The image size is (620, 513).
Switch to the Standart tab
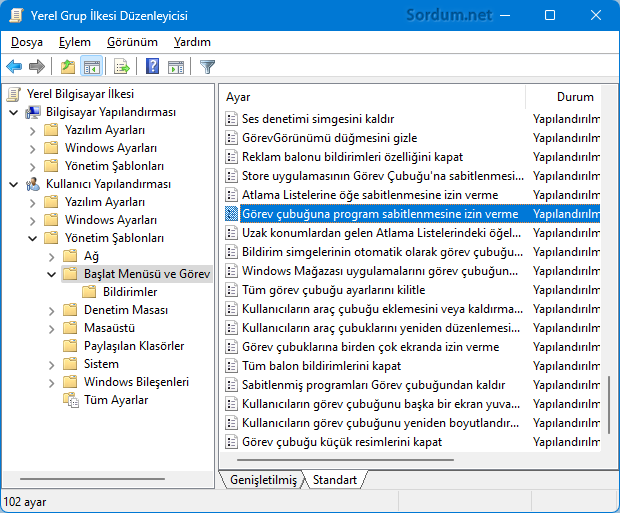coord(335,479)
